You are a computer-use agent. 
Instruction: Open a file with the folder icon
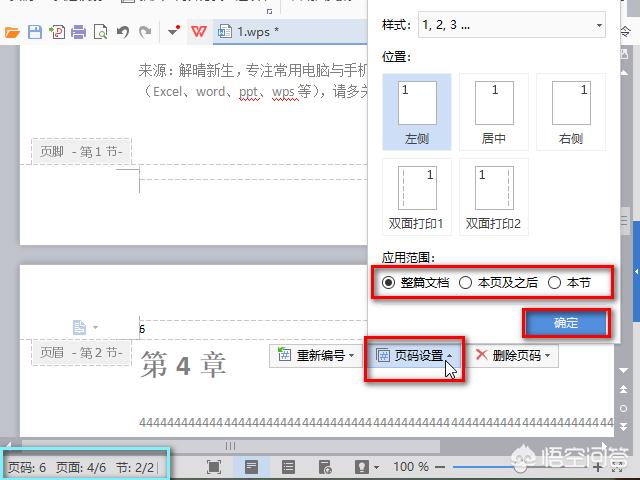tap(12, 32)
